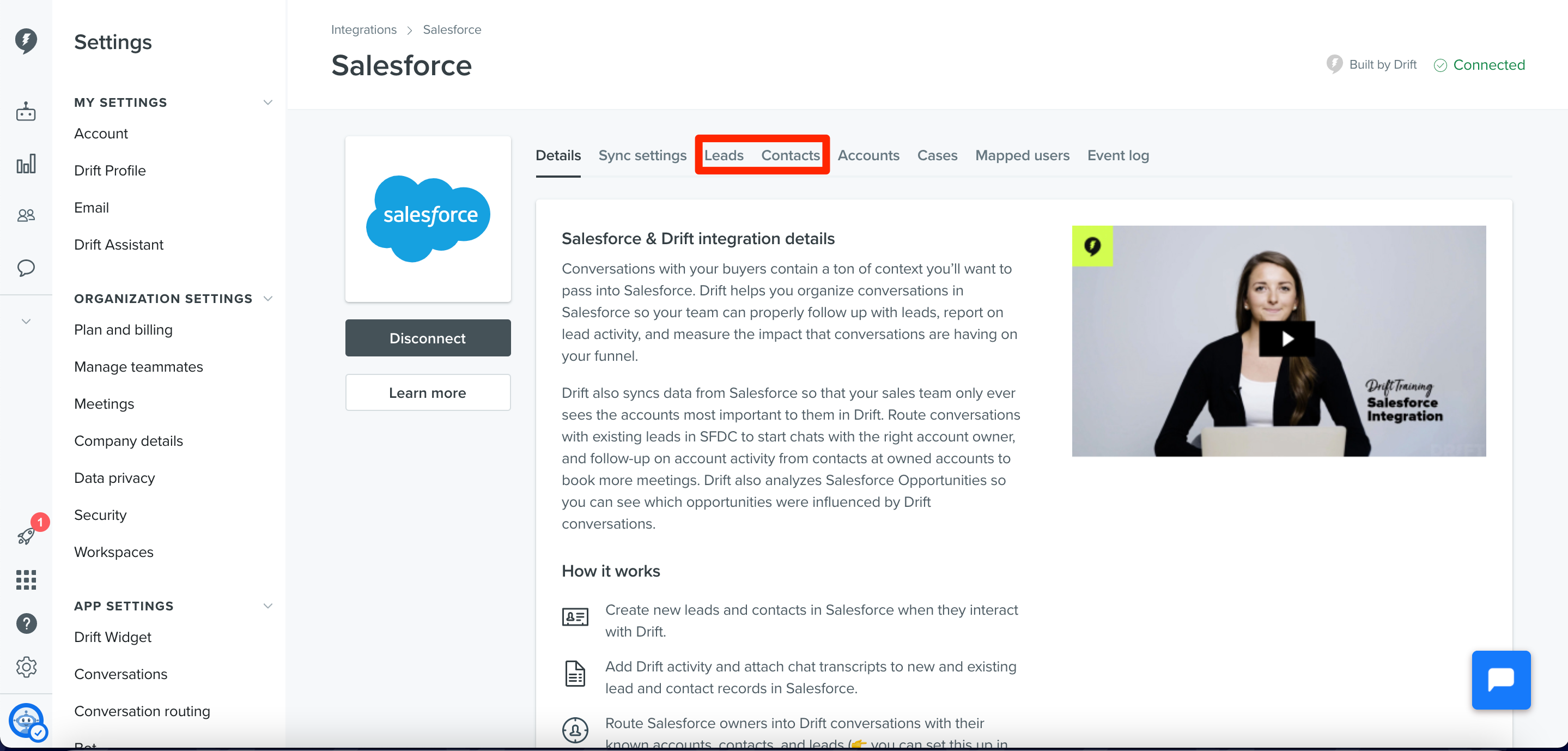Open the Mapped users tab

(x=1022, y=155)
